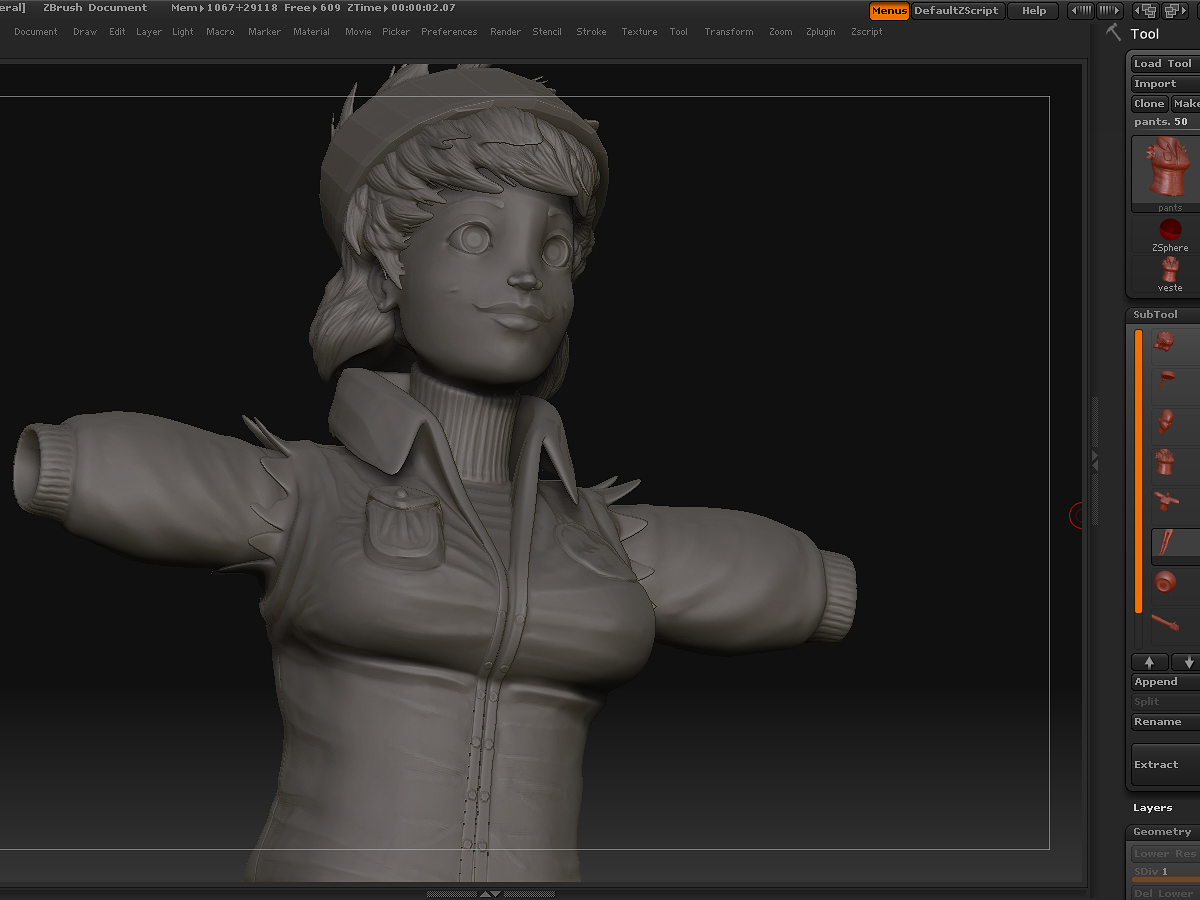The image size is (1200, 900).
Task: Open the Light menu
Action: (x=183, y=32)
